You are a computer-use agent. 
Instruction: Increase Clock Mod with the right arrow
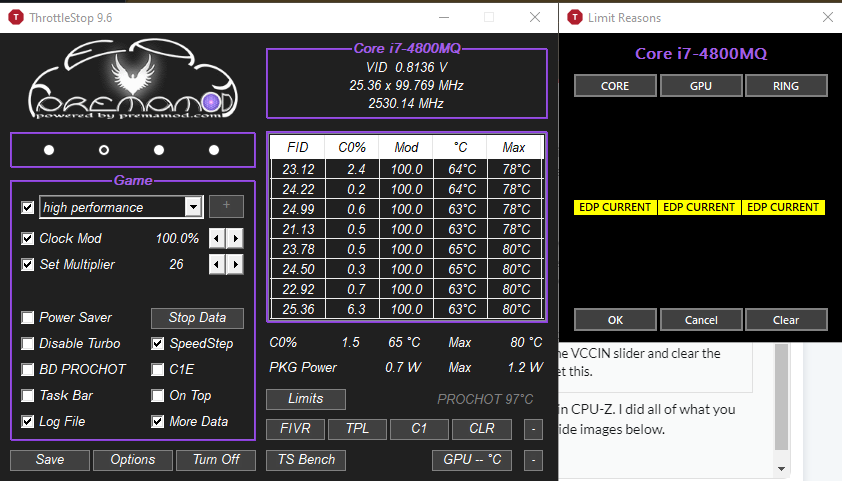[235, 238]
